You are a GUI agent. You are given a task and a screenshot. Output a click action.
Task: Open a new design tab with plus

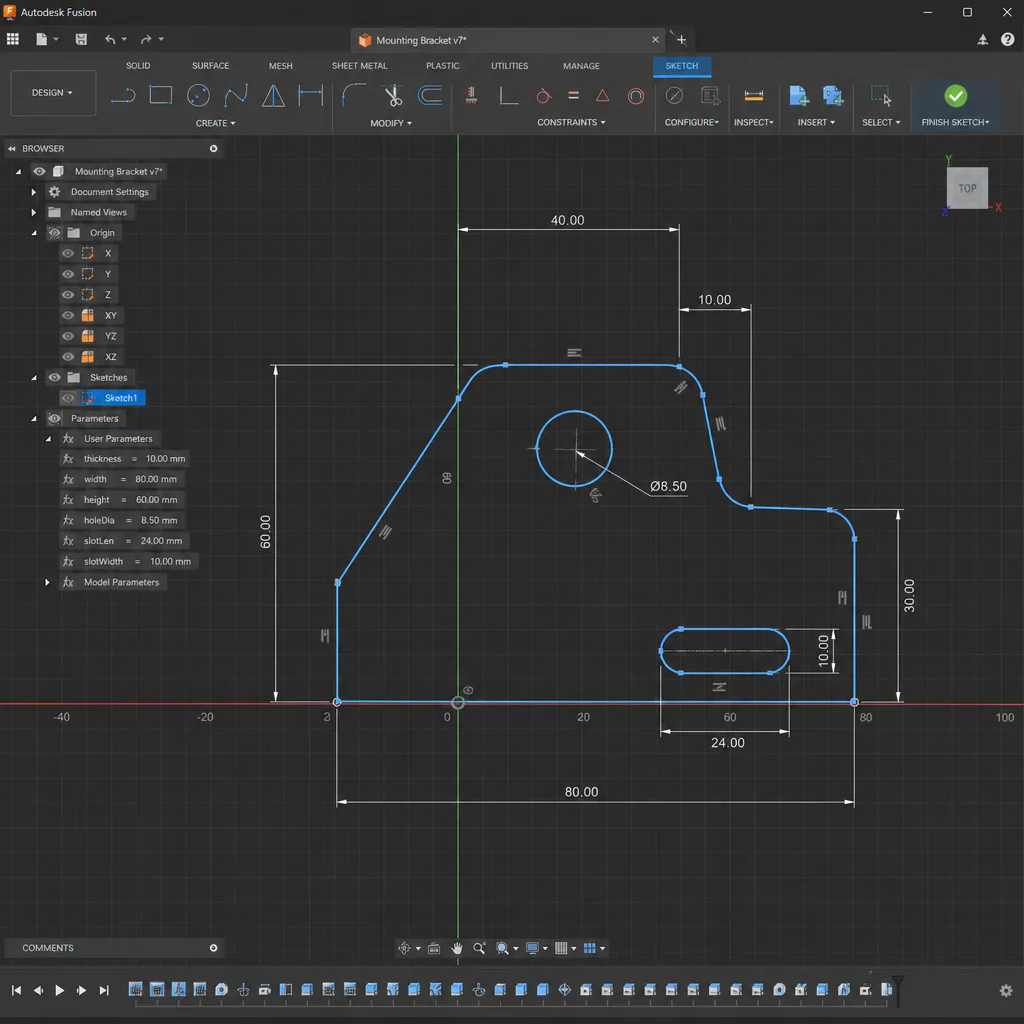tap(681, 40)
